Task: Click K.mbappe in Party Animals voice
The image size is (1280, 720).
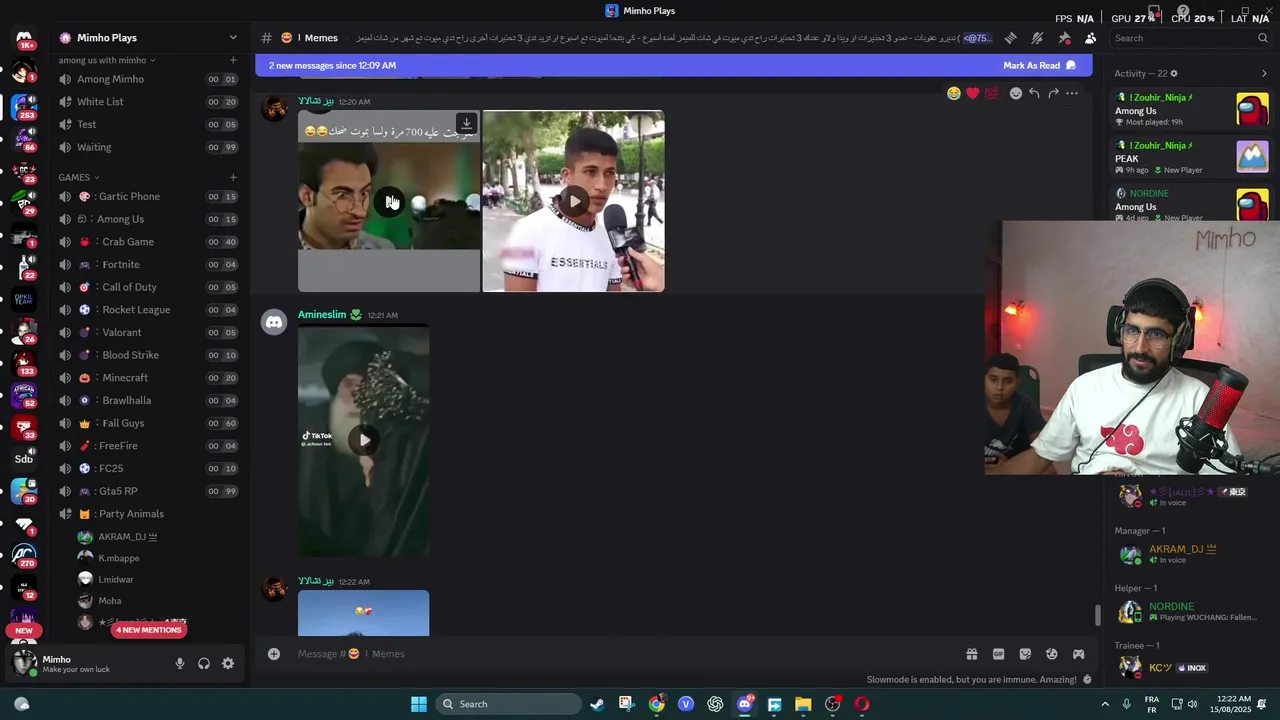Action: click(119, 558)
